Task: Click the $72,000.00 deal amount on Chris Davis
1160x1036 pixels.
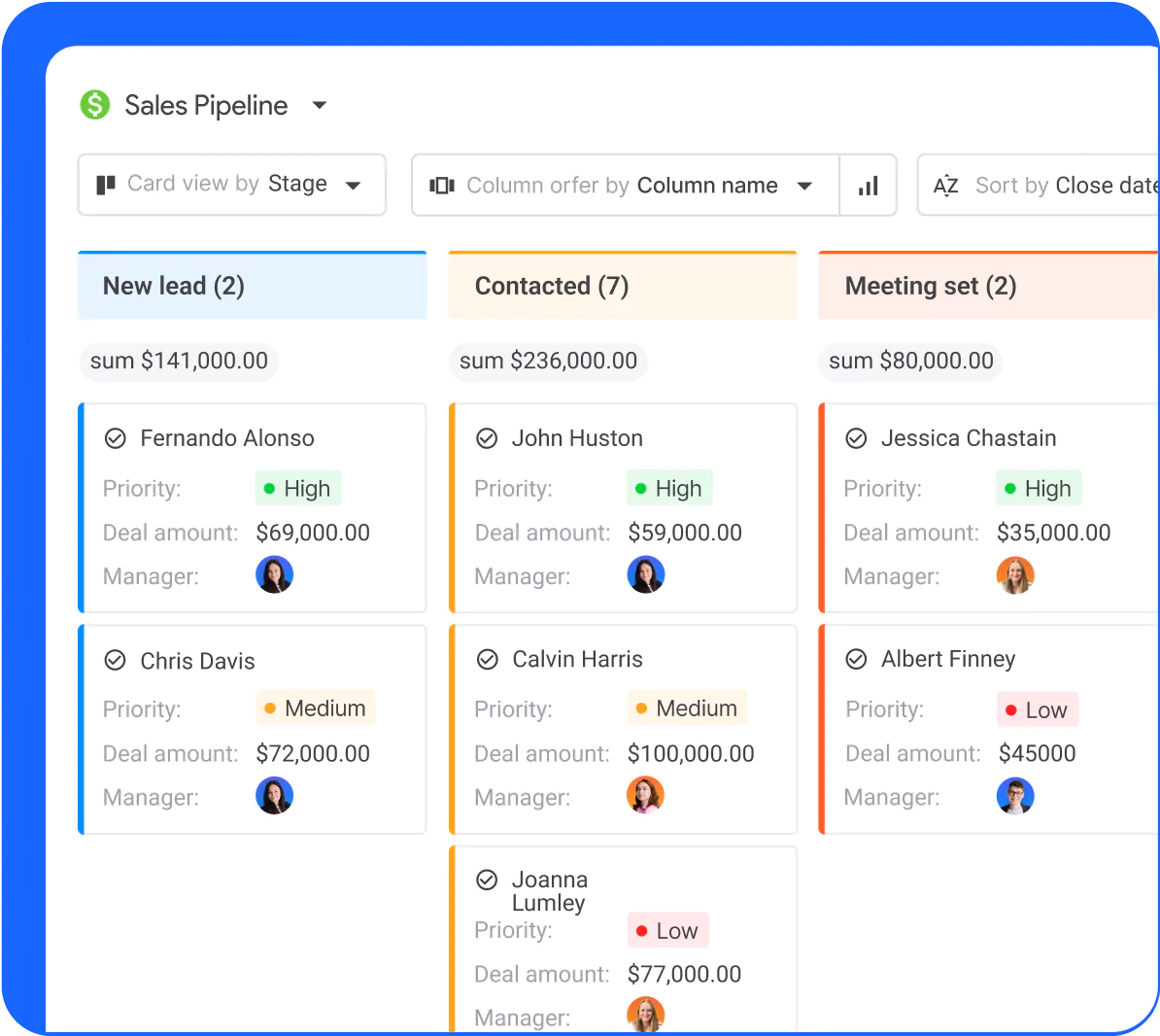Action: coord(313,753)
